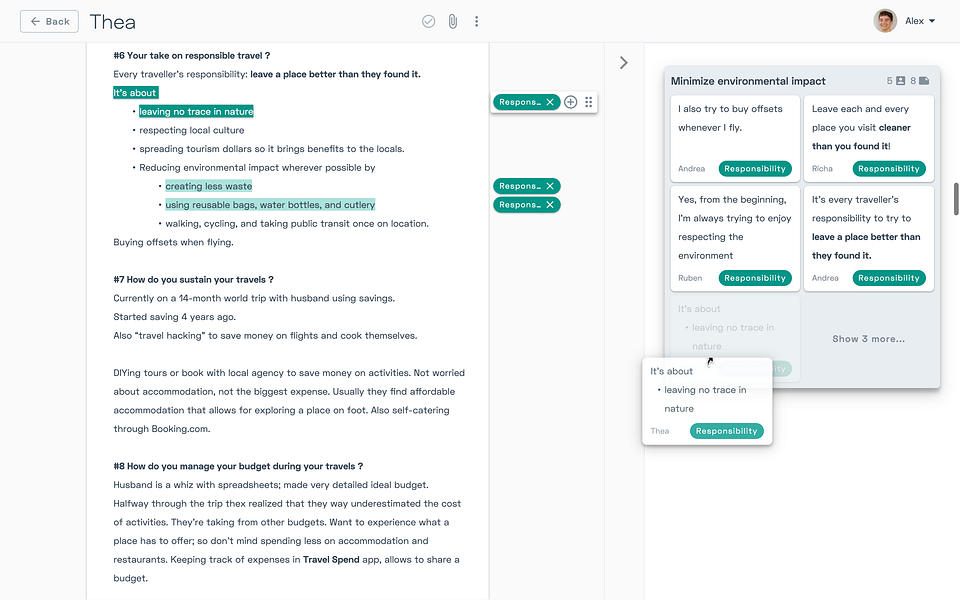The height and width of the screenshot is (600, 960).
Task: Open Alex account dropdown
Action: tap(920, 21)
